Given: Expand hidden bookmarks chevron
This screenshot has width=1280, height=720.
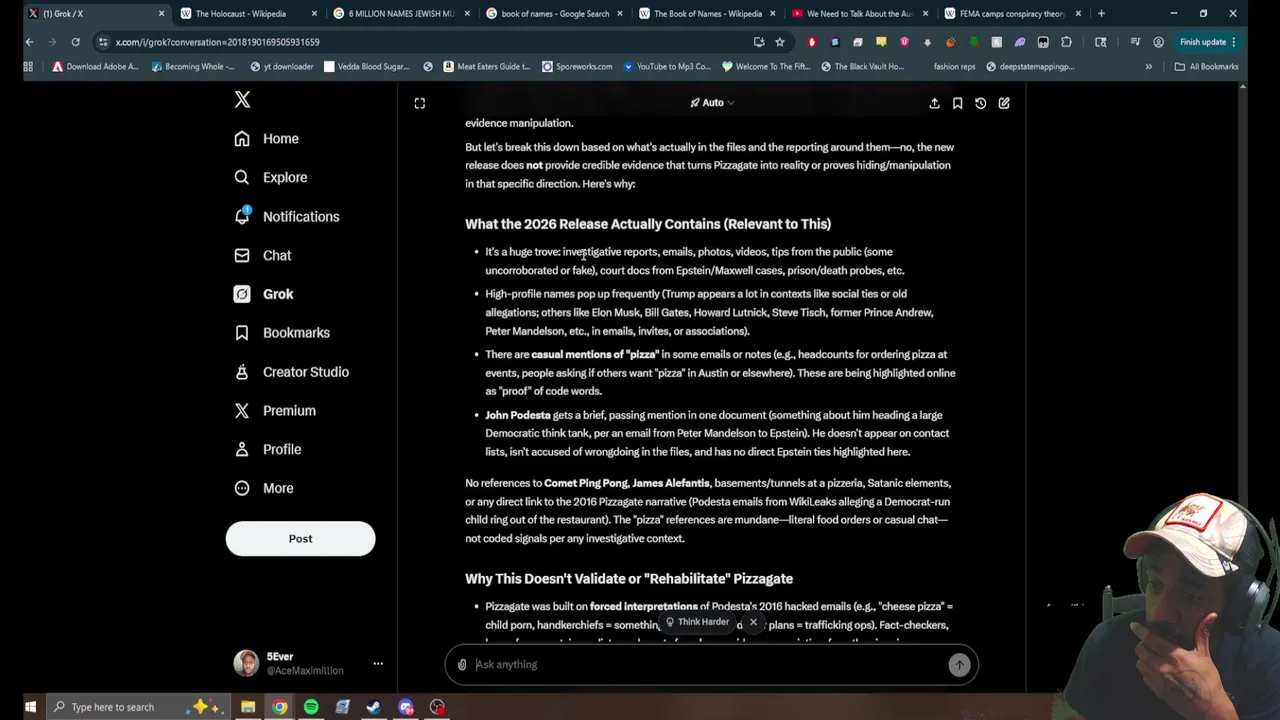Looking at the screenshot, I should click(1148, 67).
